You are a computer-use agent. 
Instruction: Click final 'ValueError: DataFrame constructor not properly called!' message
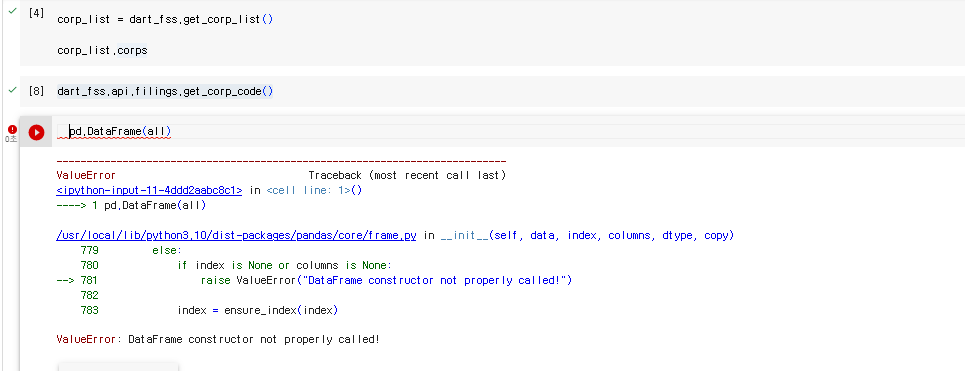coord(218,339)
